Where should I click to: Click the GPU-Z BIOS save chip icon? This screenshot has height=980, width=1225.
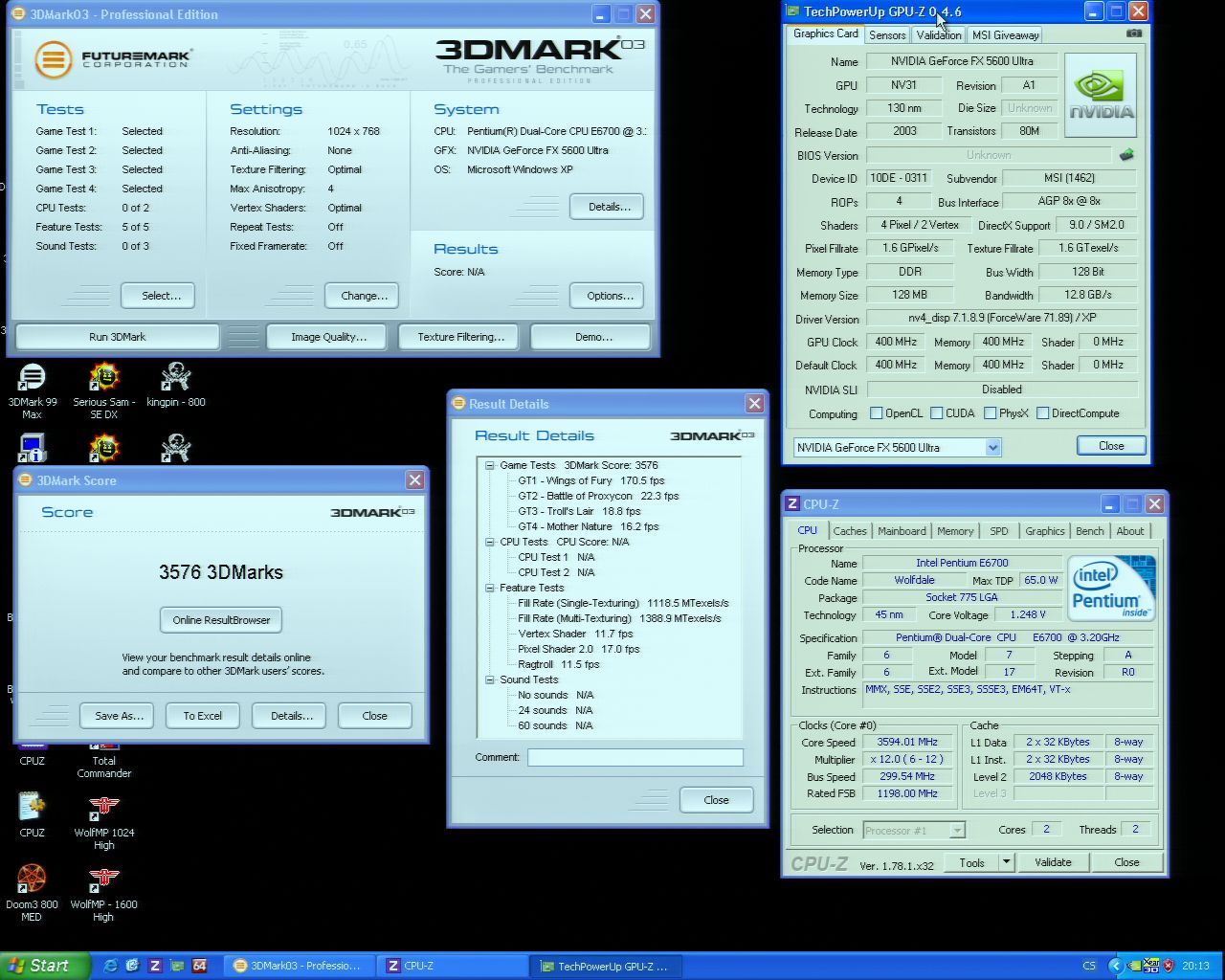pyautogui.click(x=1126, y=154)
